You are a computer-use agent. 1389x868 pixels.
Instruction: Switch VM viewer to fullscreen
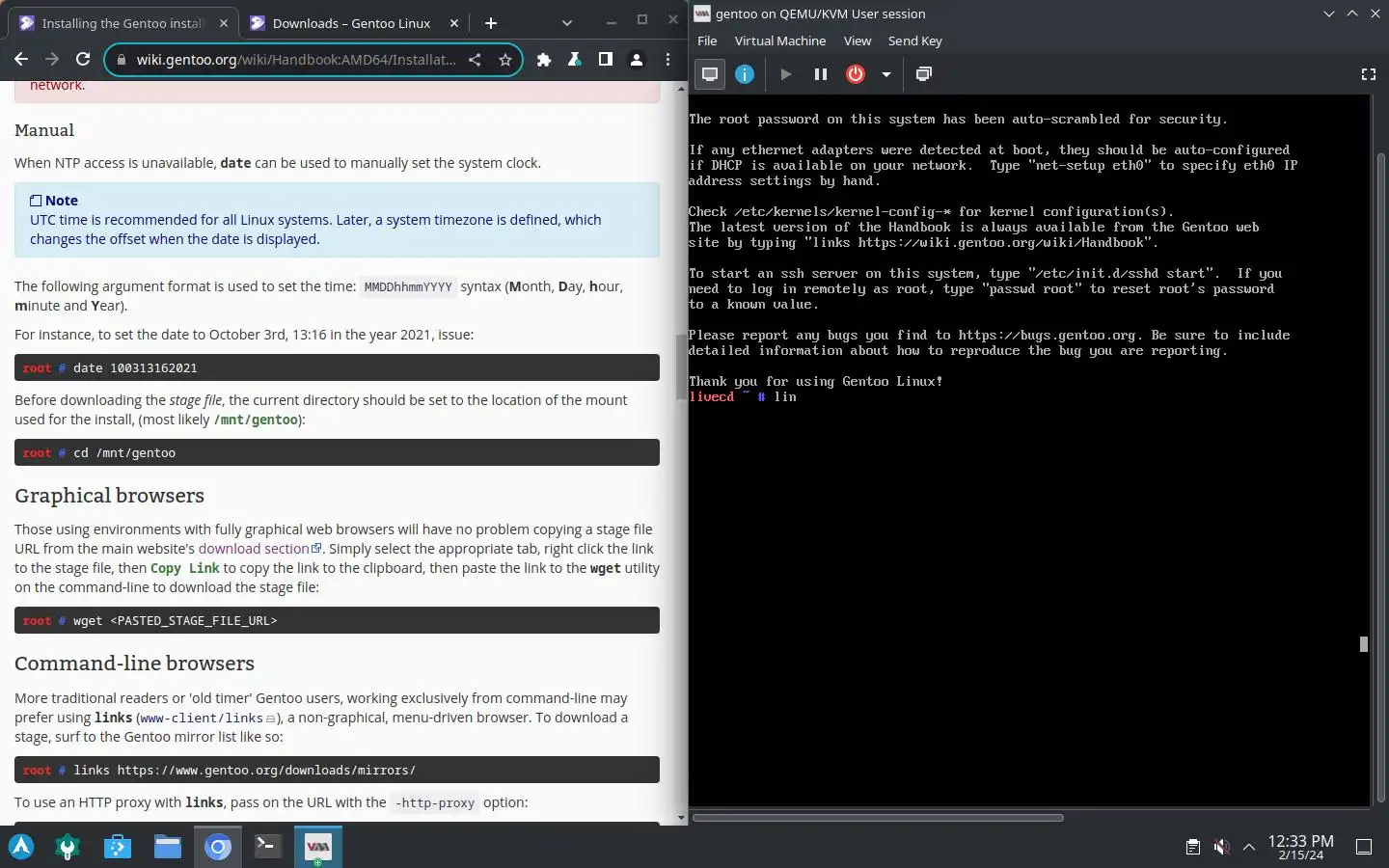pos(1368,74)
